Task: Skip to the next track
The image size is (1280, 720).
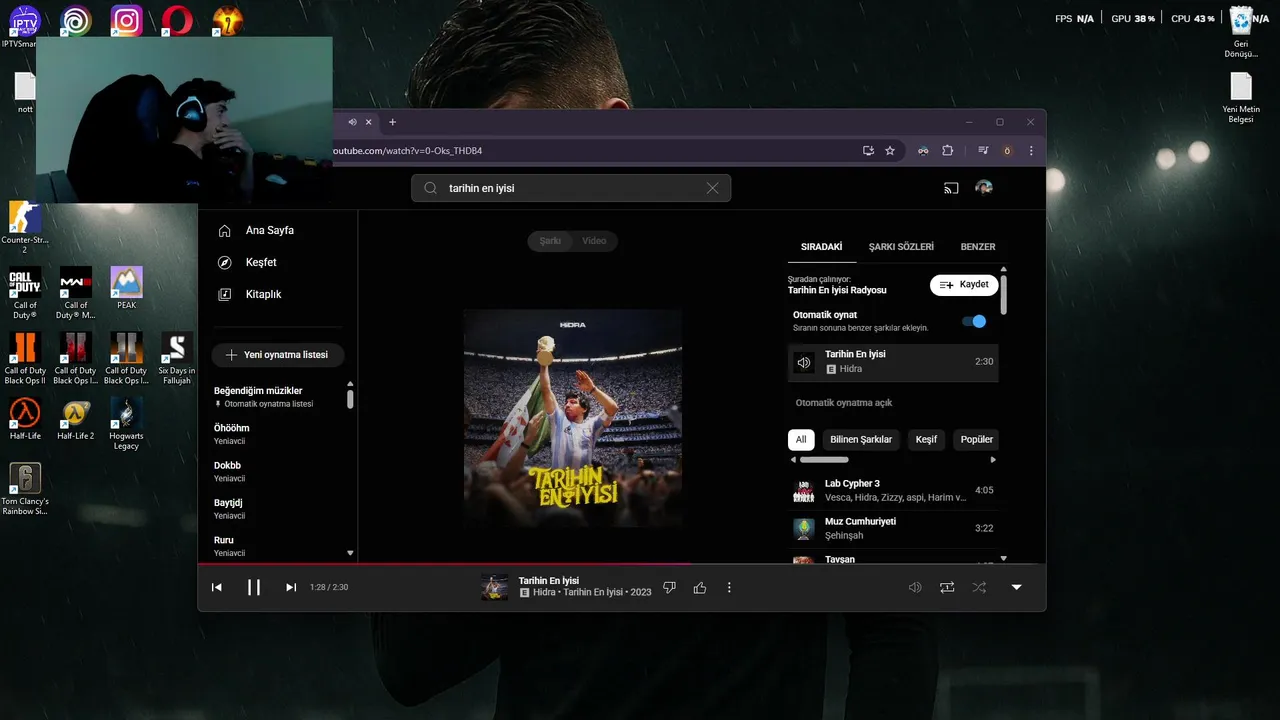Action: 291,588
